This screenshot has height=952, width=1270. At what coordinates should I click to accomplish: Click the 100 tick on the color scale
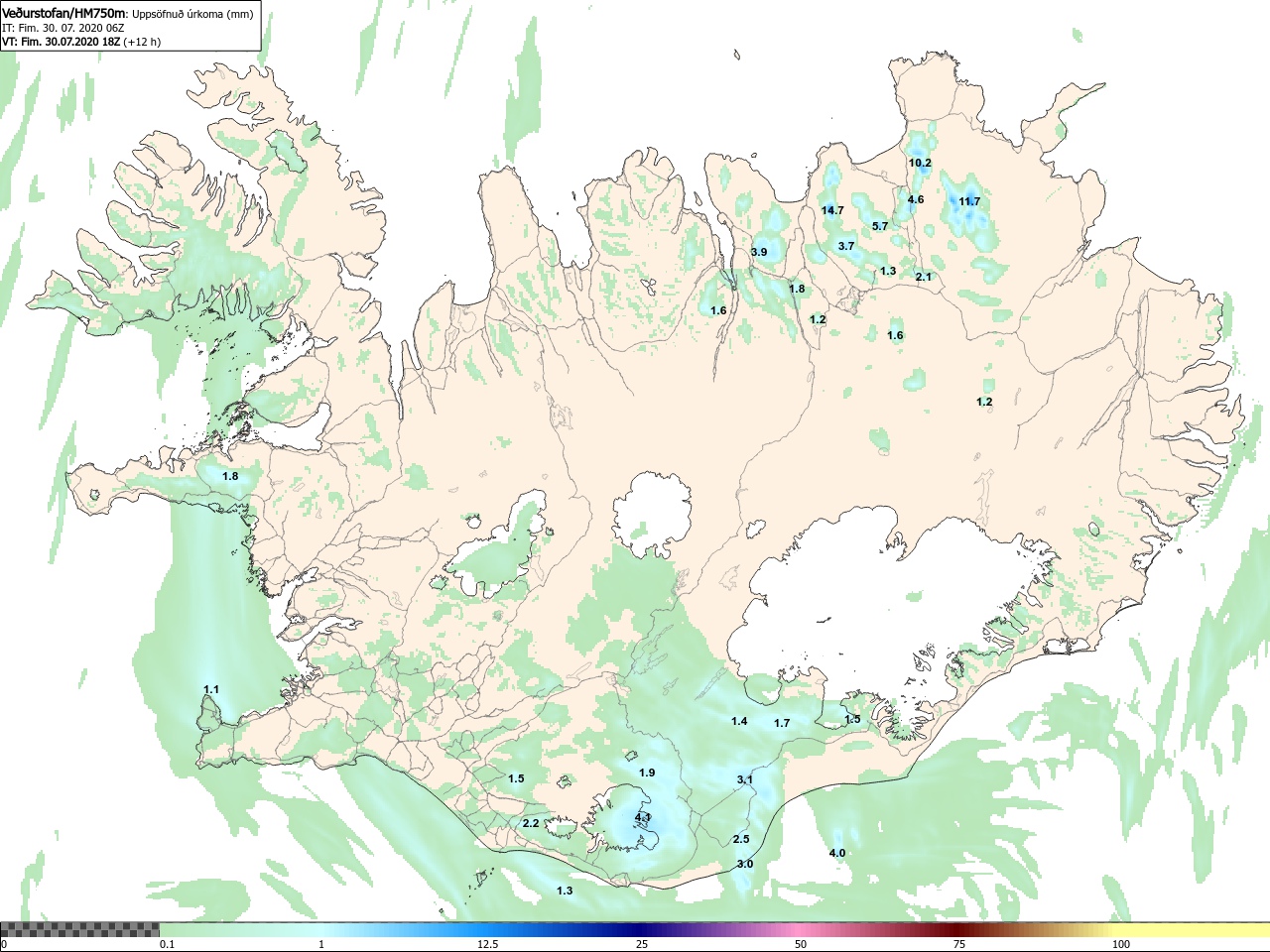[1121, 944]
